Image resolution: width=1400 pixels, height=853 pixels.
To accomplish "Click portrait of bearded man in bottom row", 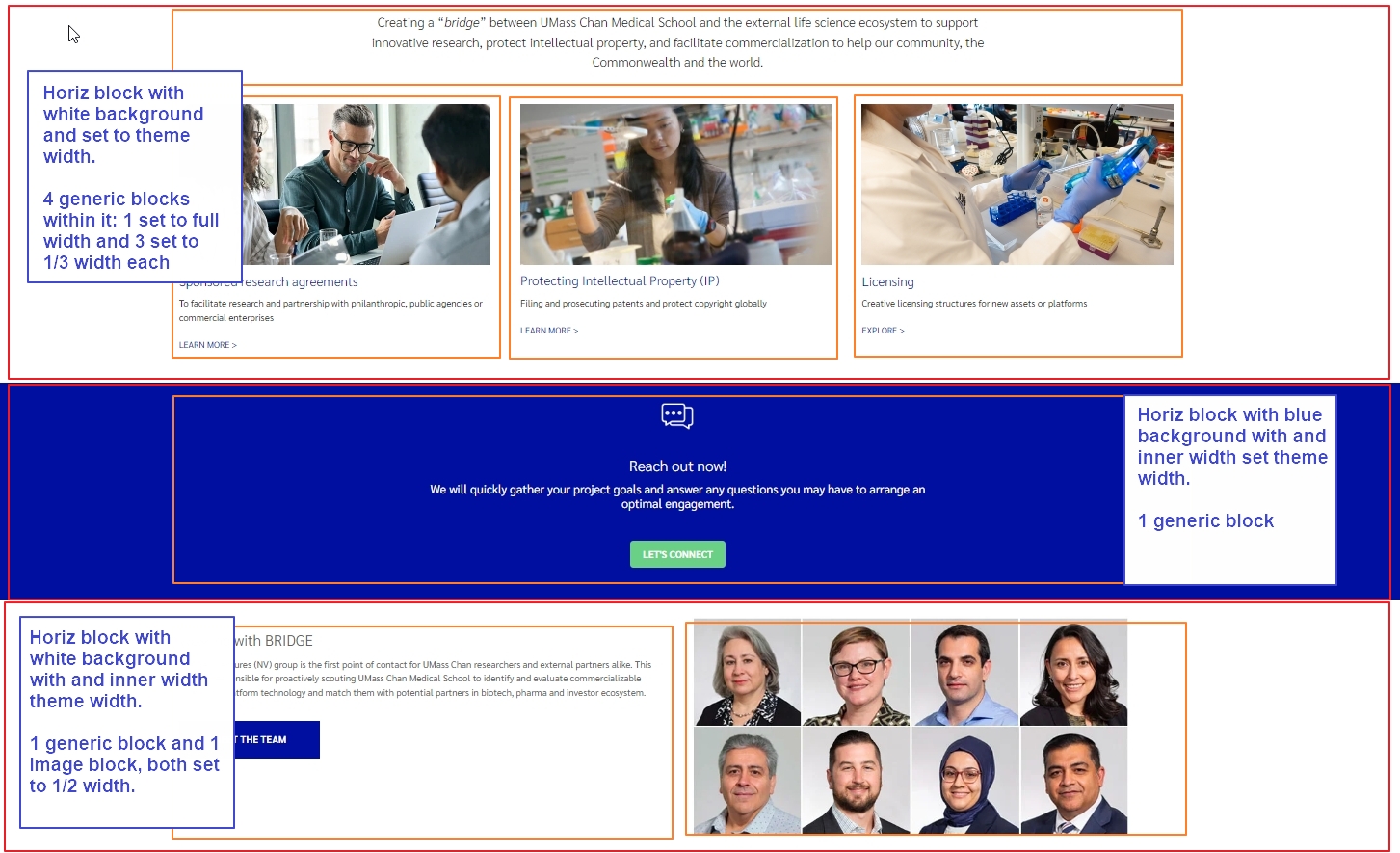I will point(856,781).
